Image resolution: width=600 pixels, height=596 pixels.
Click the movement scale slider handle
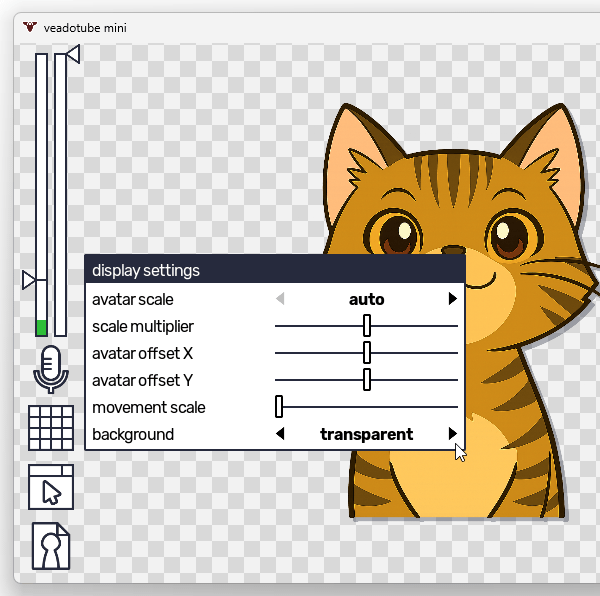(279, 407)
